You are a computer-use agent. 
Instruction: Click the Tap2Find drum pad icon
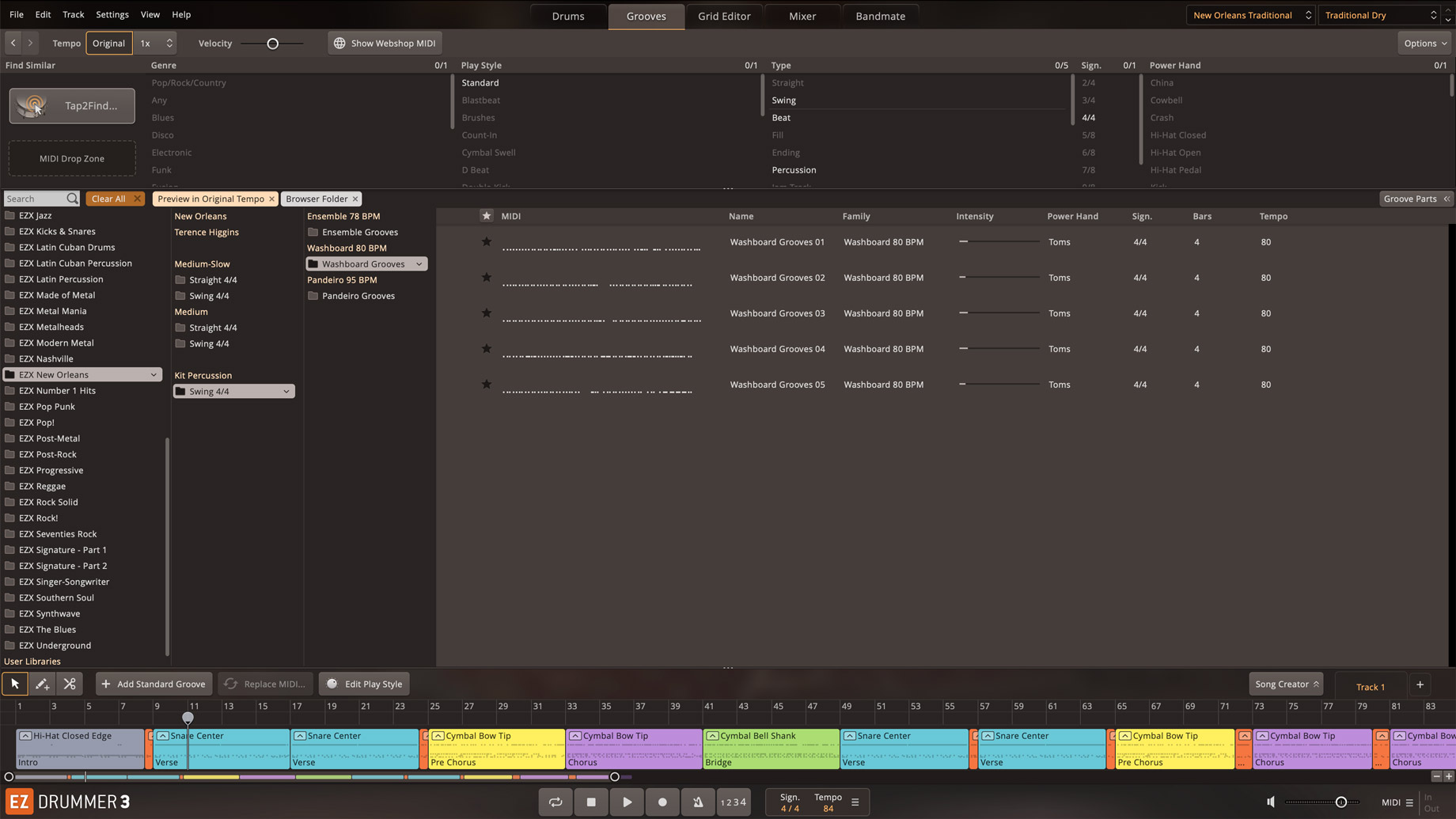32,105
